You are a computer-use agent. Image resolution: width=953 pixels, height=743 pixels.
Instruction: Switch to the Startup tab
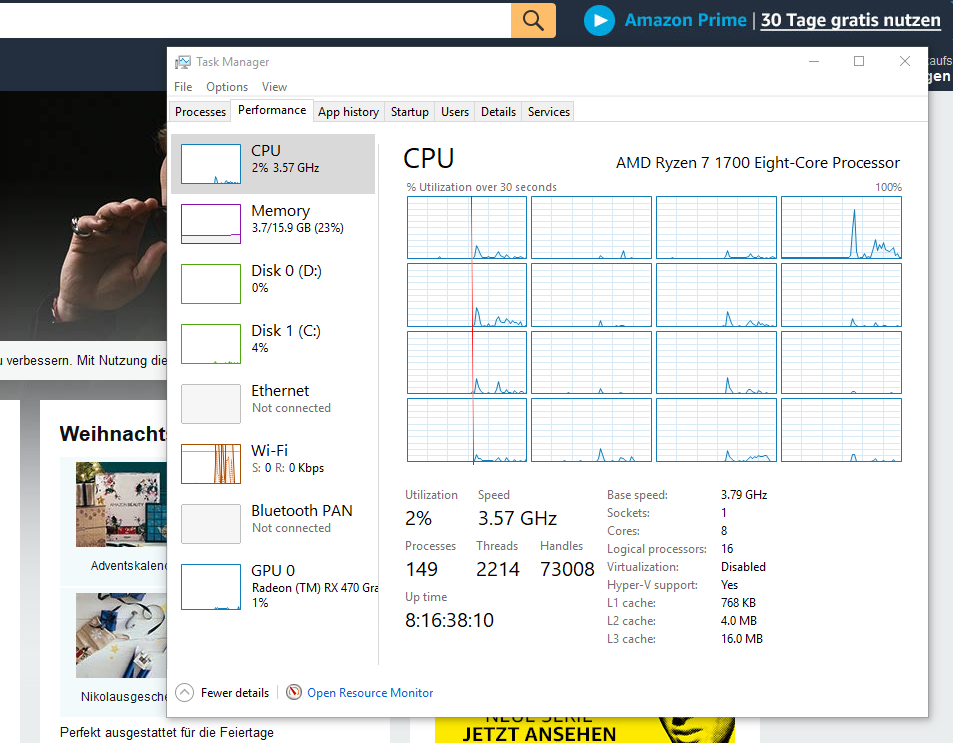click(x=410, y=112)
